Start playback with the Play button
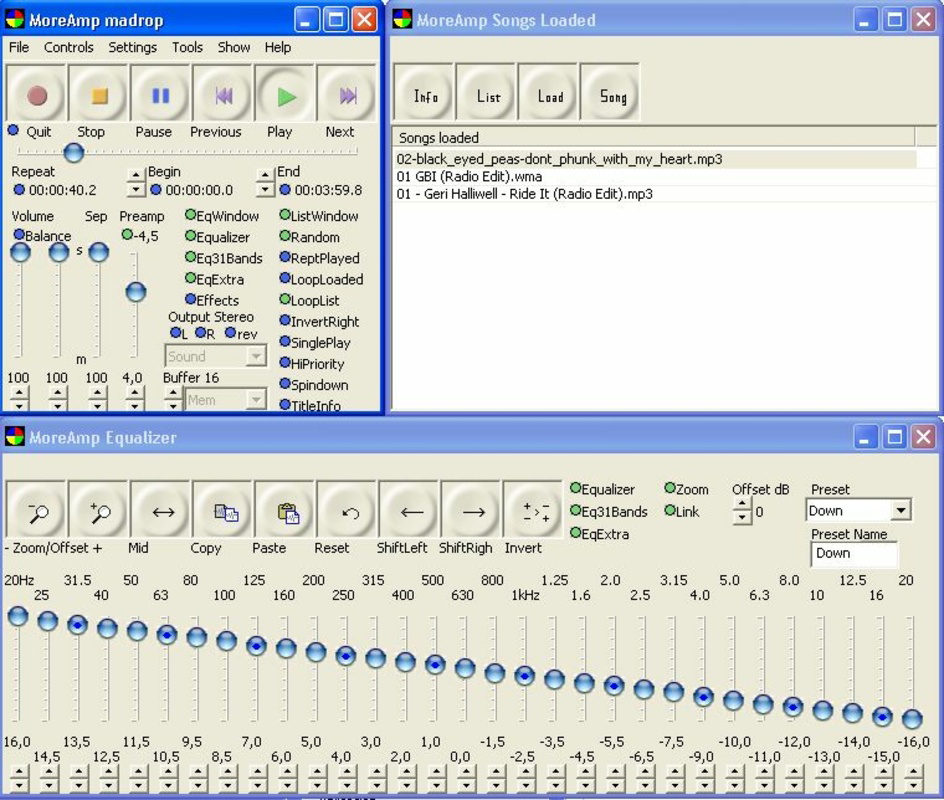Image resolution: width=944 pixels, height=800 pixels. coord(285,95)
